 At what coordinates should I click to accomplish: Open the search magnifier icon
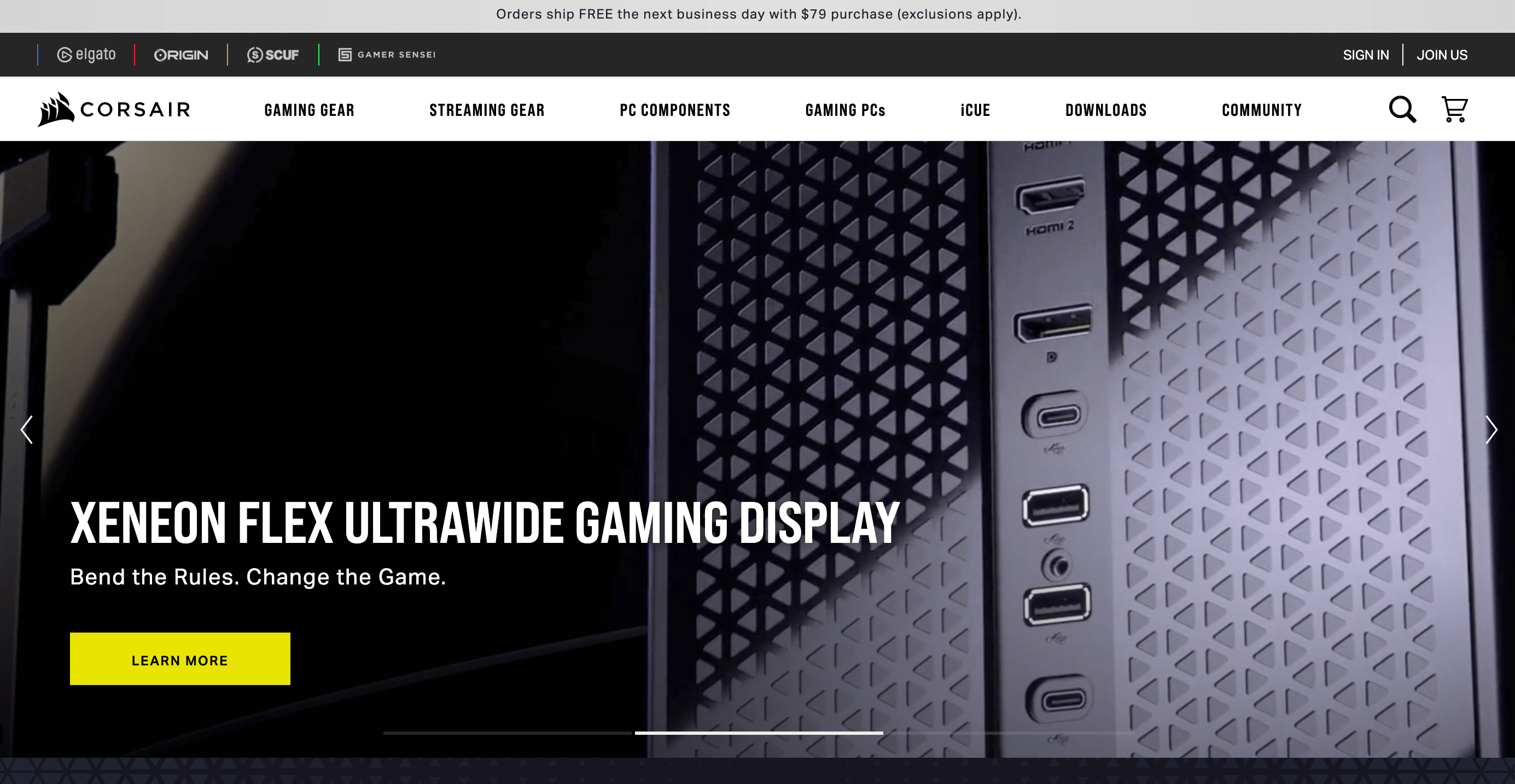1402,109
